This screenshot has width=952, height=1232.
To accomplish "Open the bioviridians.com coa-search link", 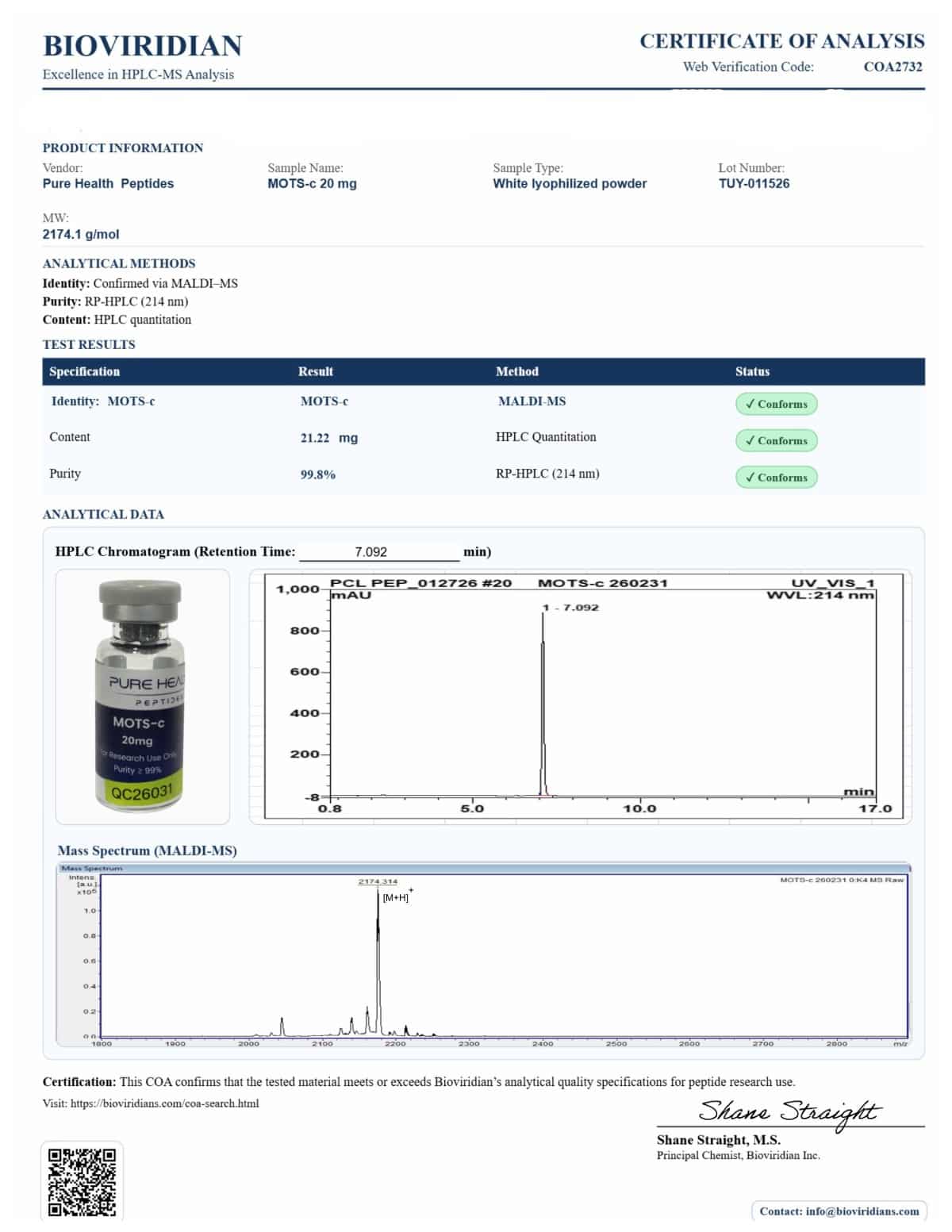I will click(164, 1103).
